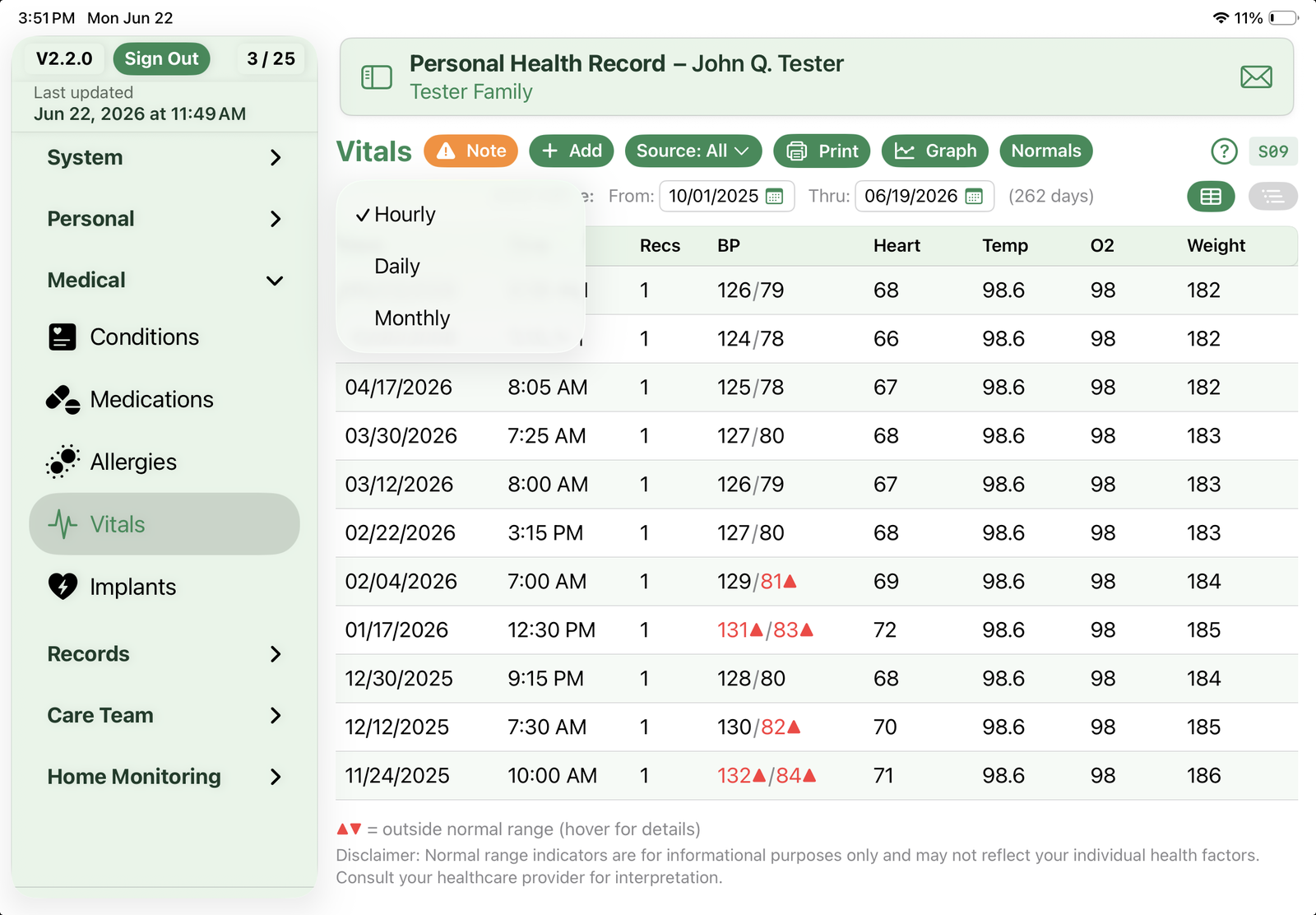
Task: Collapse the Medical section
Action: [164, 281]
